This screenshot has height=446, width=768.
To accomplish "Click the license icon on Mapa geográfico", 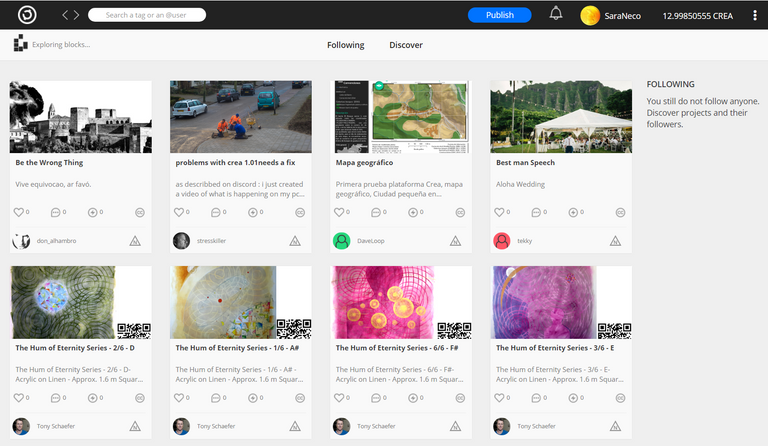I will [x=460, y=212].
